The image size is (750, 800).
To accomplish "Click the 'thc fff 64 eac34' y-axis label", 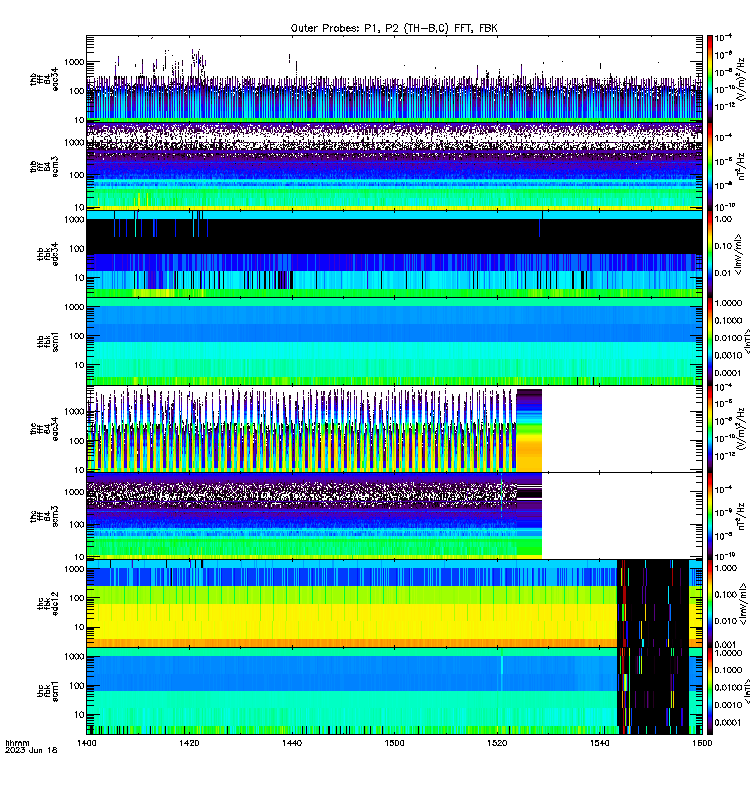I will click(44, 429).
